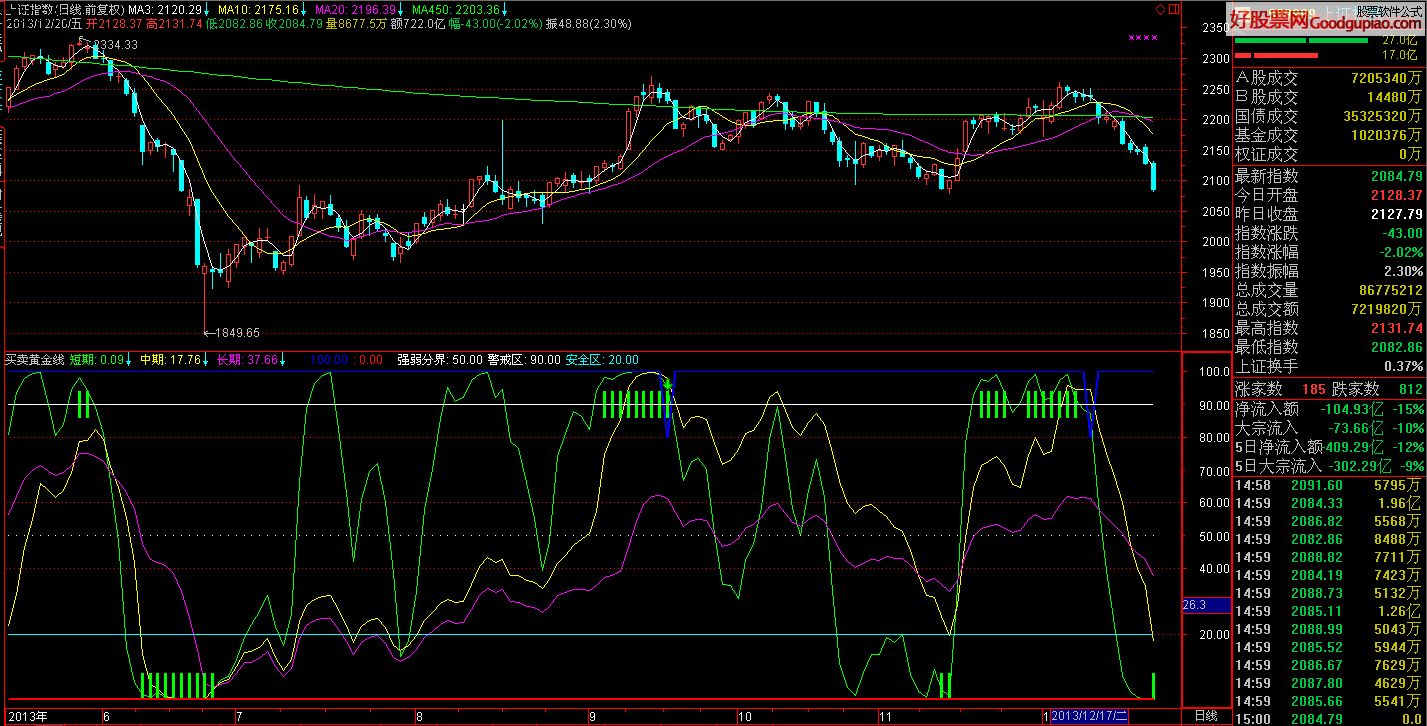Viewport: 1427px width, 726px height.
Task: Click the 警戒区 90.00 label
Action: pos(524,359)
